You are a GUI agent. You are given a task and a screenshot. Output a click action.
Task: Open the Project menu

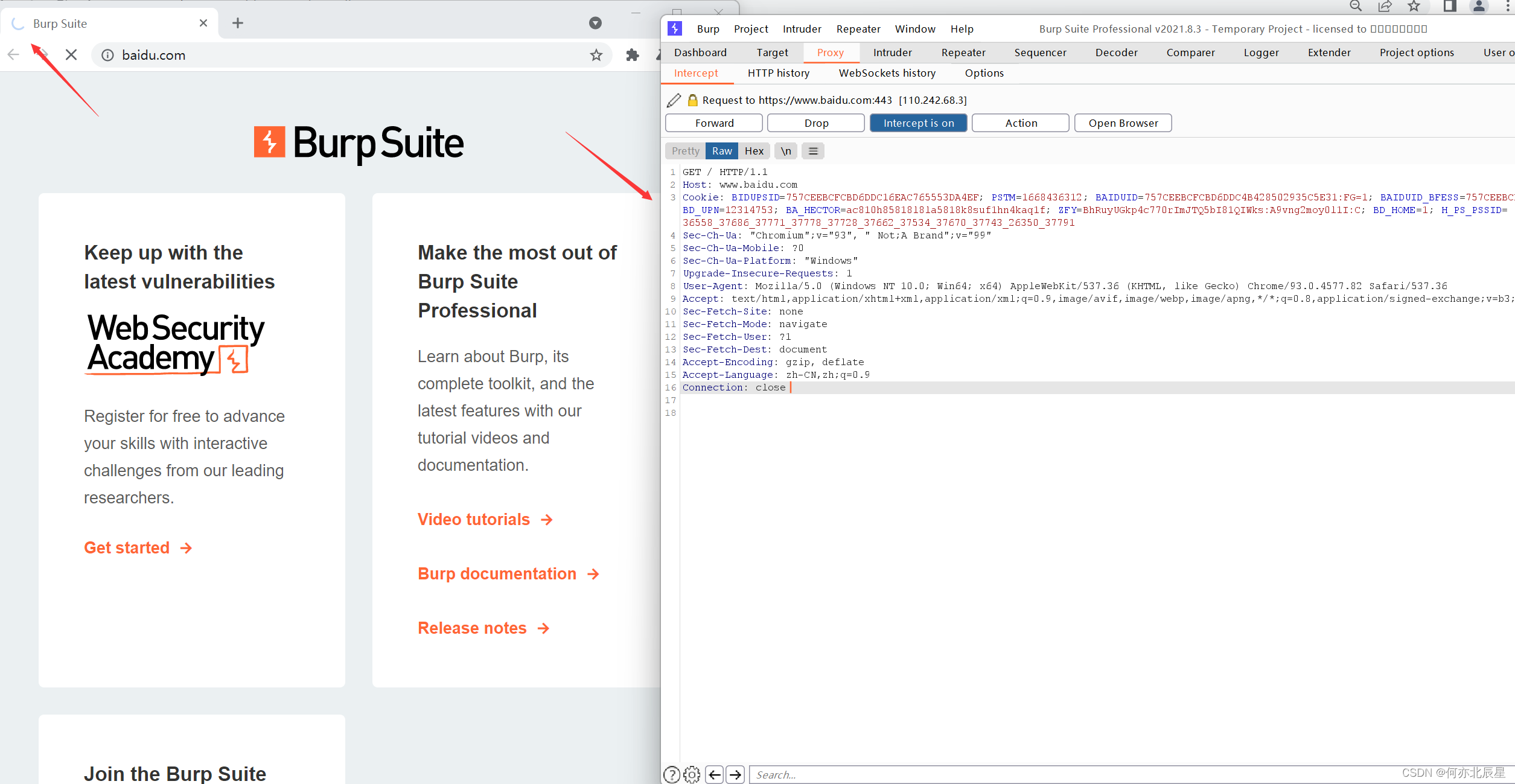(x=751, y=29)
